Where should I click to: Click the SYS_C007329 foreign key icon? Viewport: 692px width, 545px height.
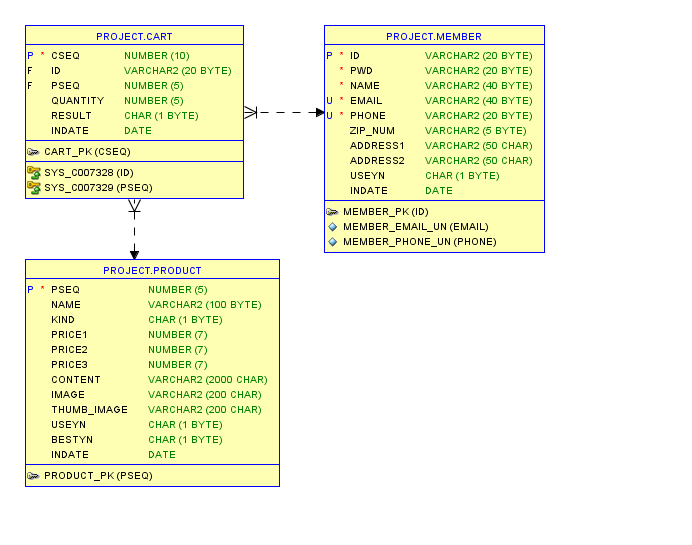pos(34,188)
